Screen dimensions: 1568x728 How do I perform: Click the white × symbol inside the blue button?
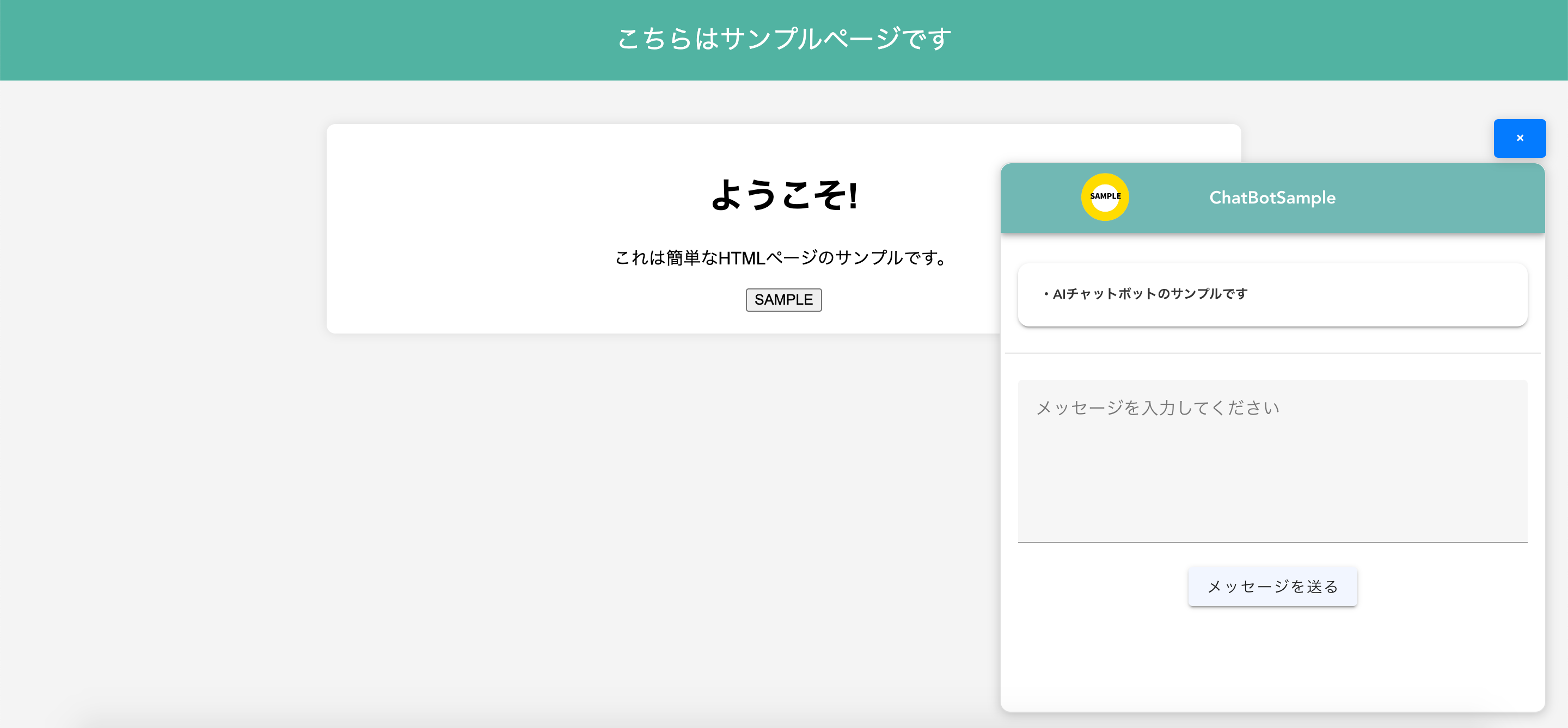[x=1520, y=138]
